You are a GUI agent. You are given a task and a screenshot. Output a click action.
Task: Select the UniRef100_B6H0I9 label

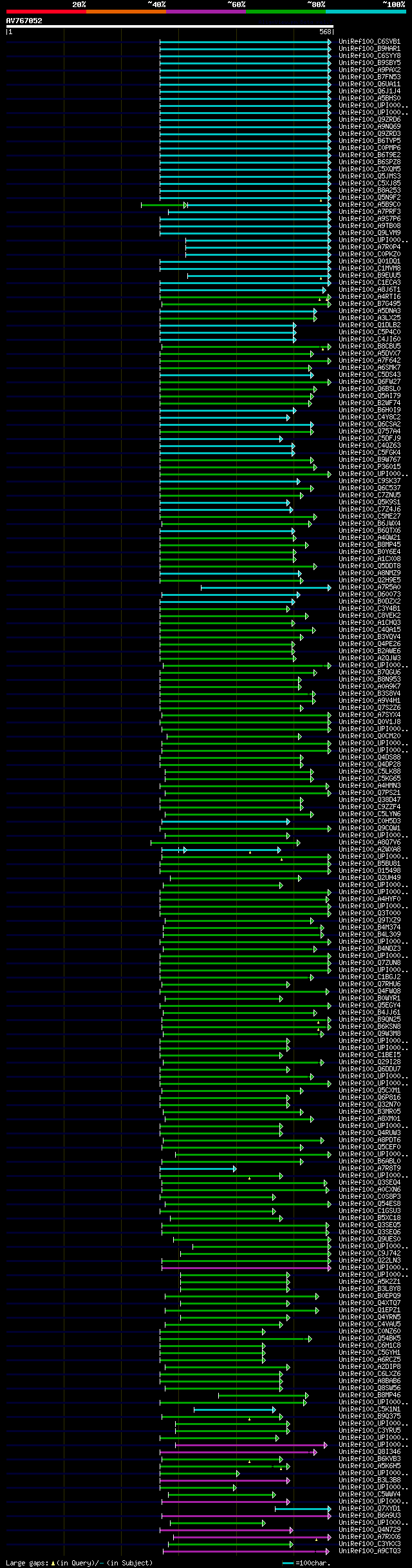coord(370,410)
